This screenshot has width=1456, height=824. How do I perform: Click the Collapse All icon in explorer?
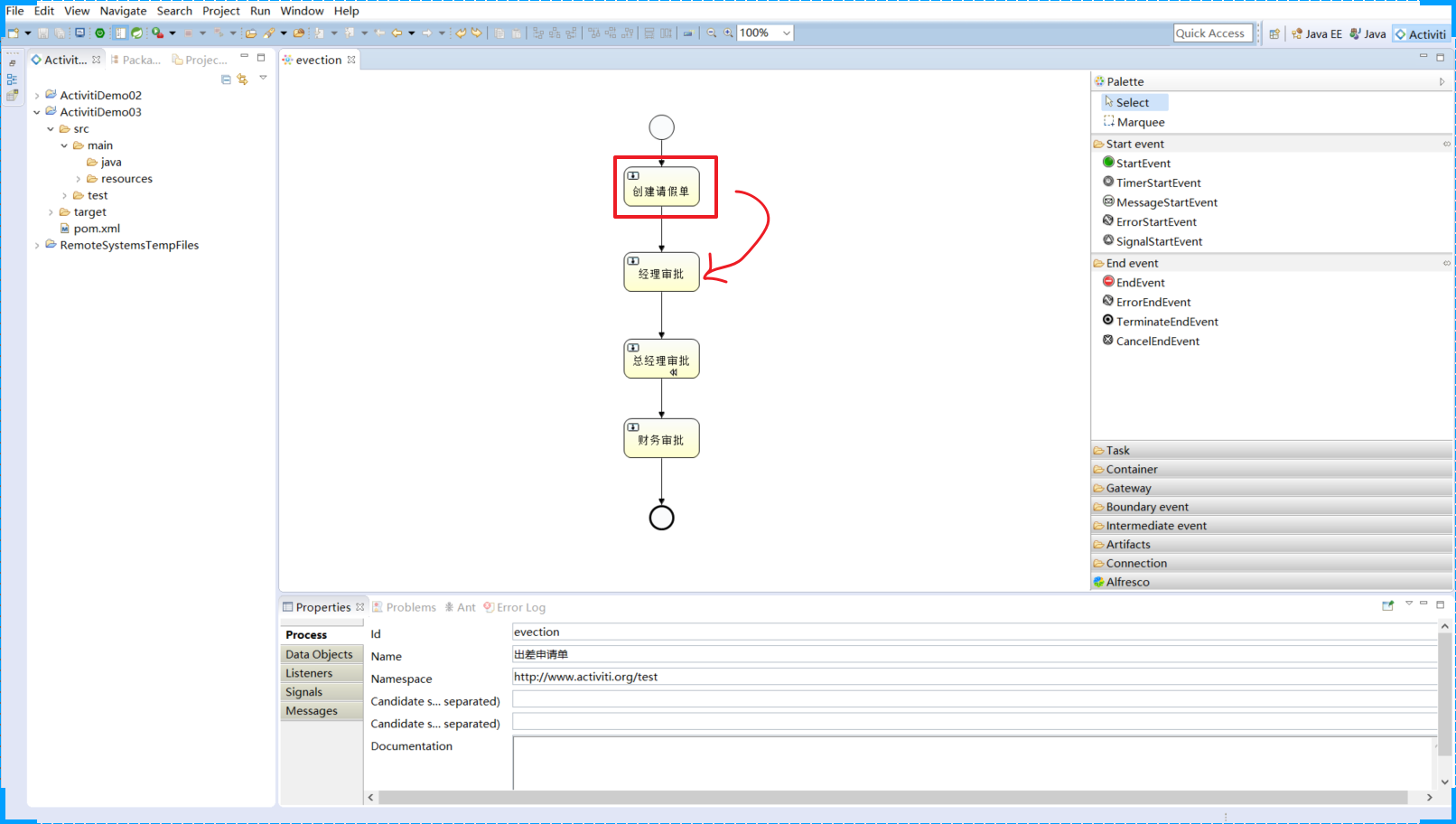click(226, 80)
